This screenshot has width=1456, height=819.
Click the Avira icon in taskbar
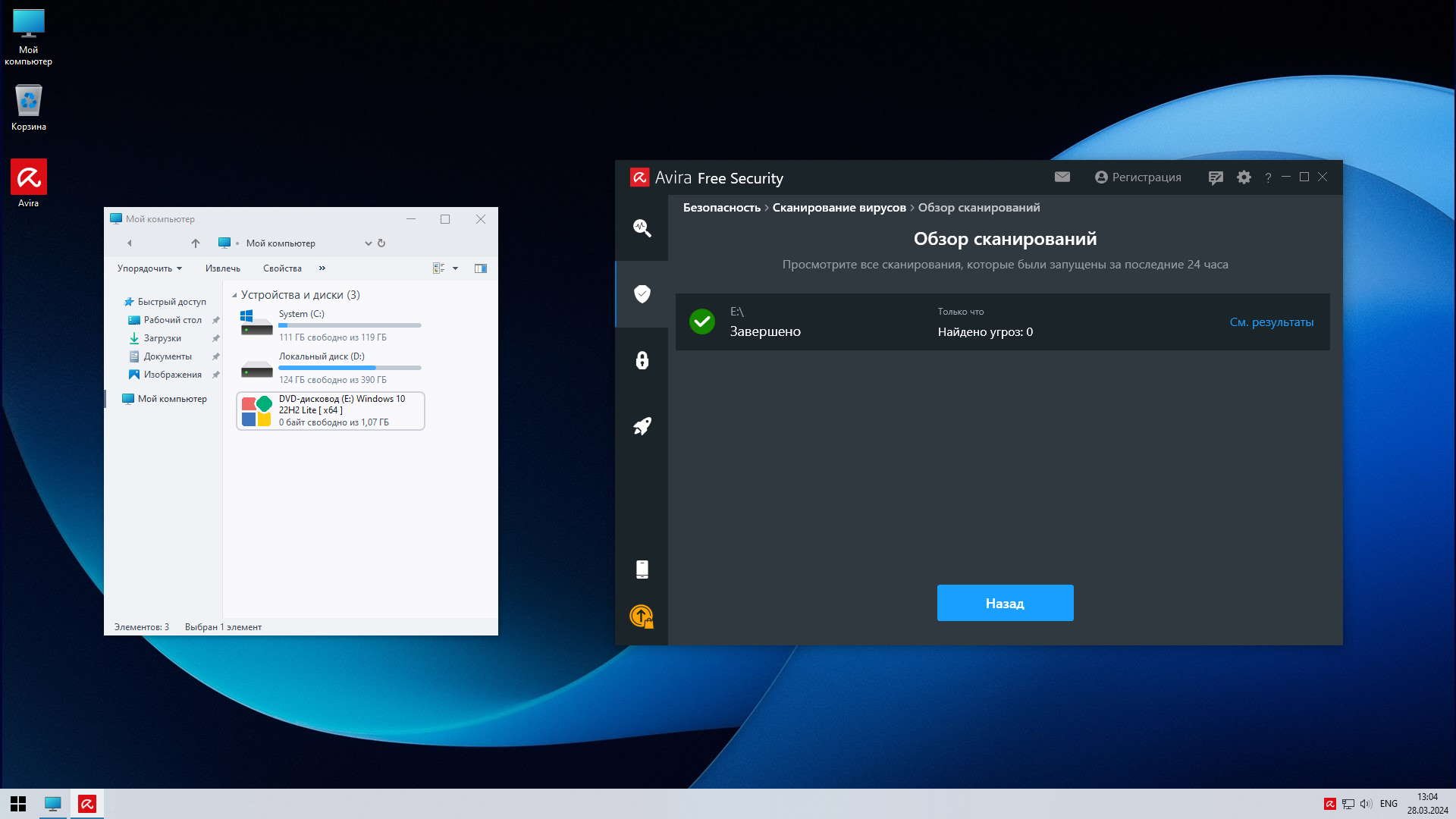87,804
